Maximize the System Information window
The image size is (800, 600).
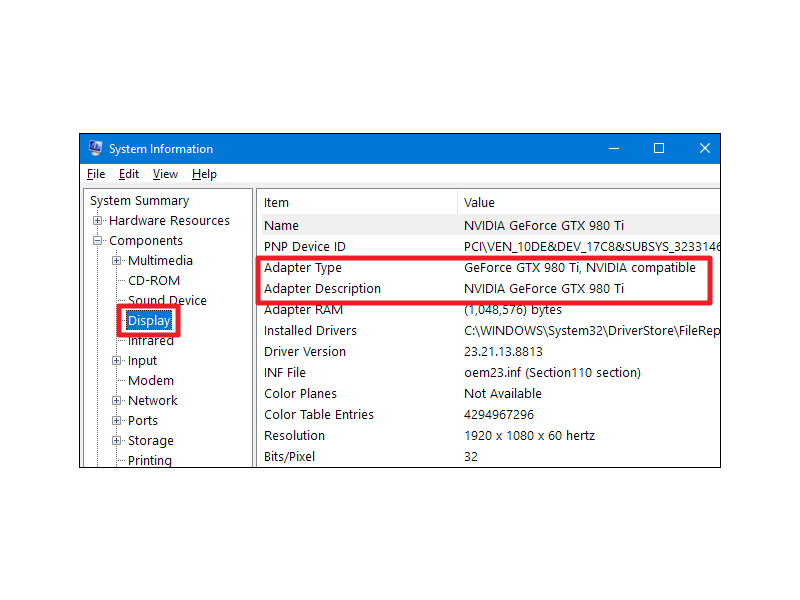pos(659,148)
